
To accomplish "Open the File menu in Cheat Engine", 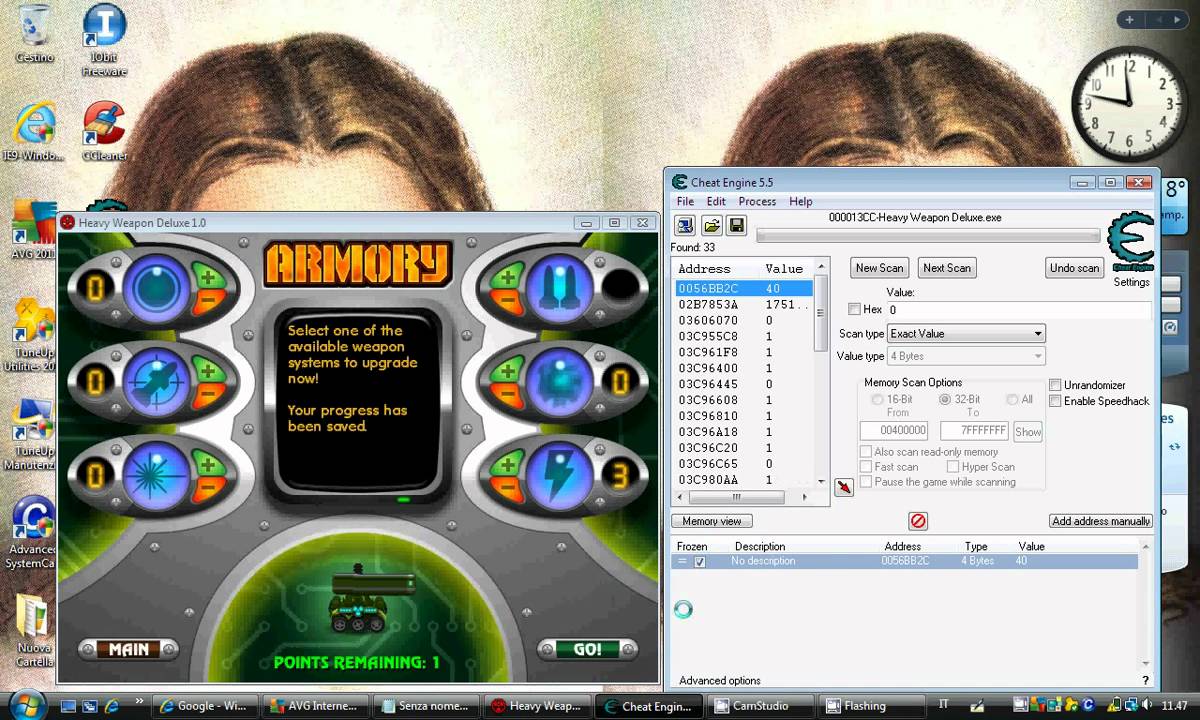I will pyautogui.click(x=685, y=201).
